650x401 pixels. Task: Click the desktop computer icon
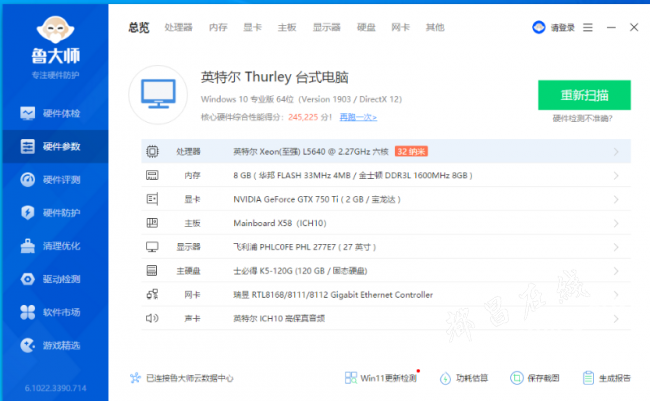coord(158,94)
